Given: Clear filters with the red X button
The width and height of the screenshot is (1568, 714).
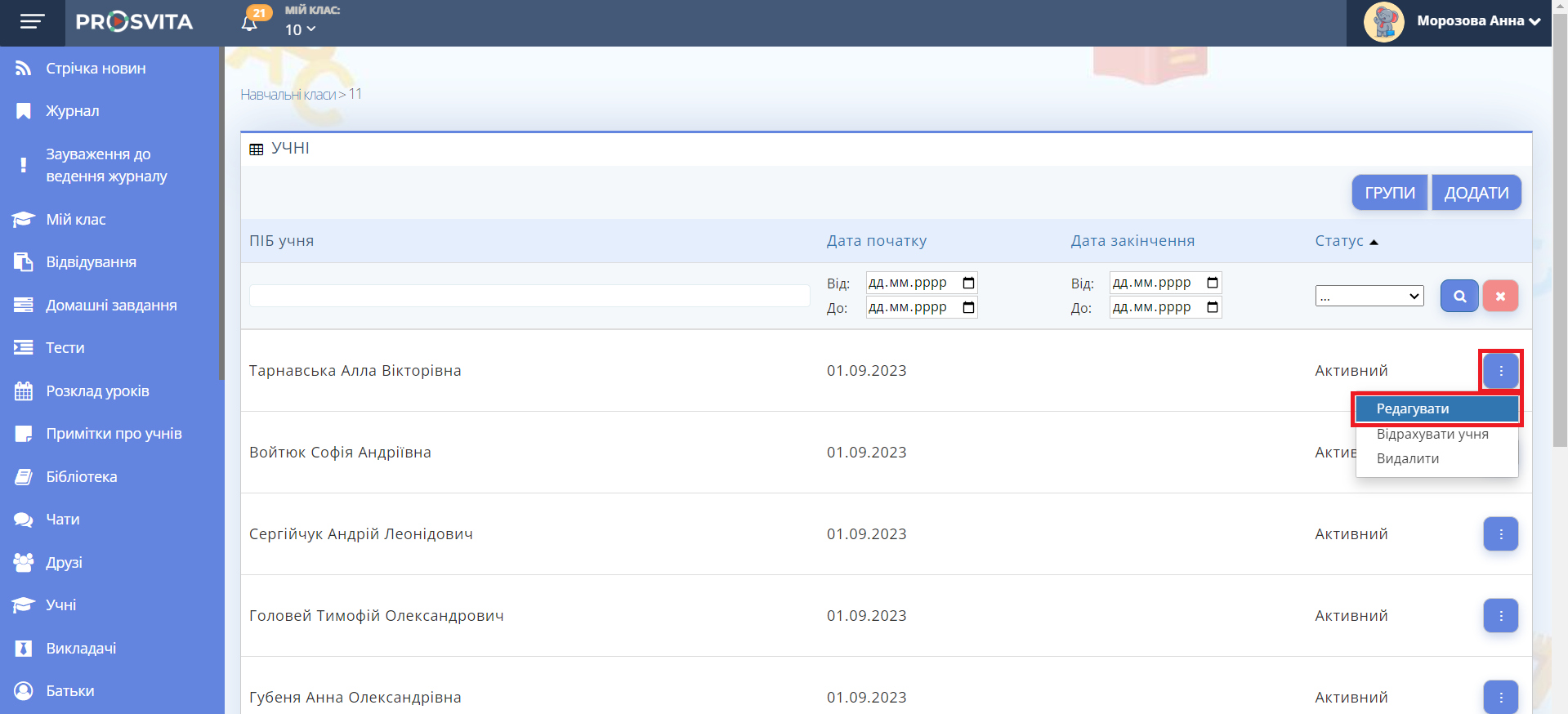Looking at the screenshot, I should (1500, 296).
